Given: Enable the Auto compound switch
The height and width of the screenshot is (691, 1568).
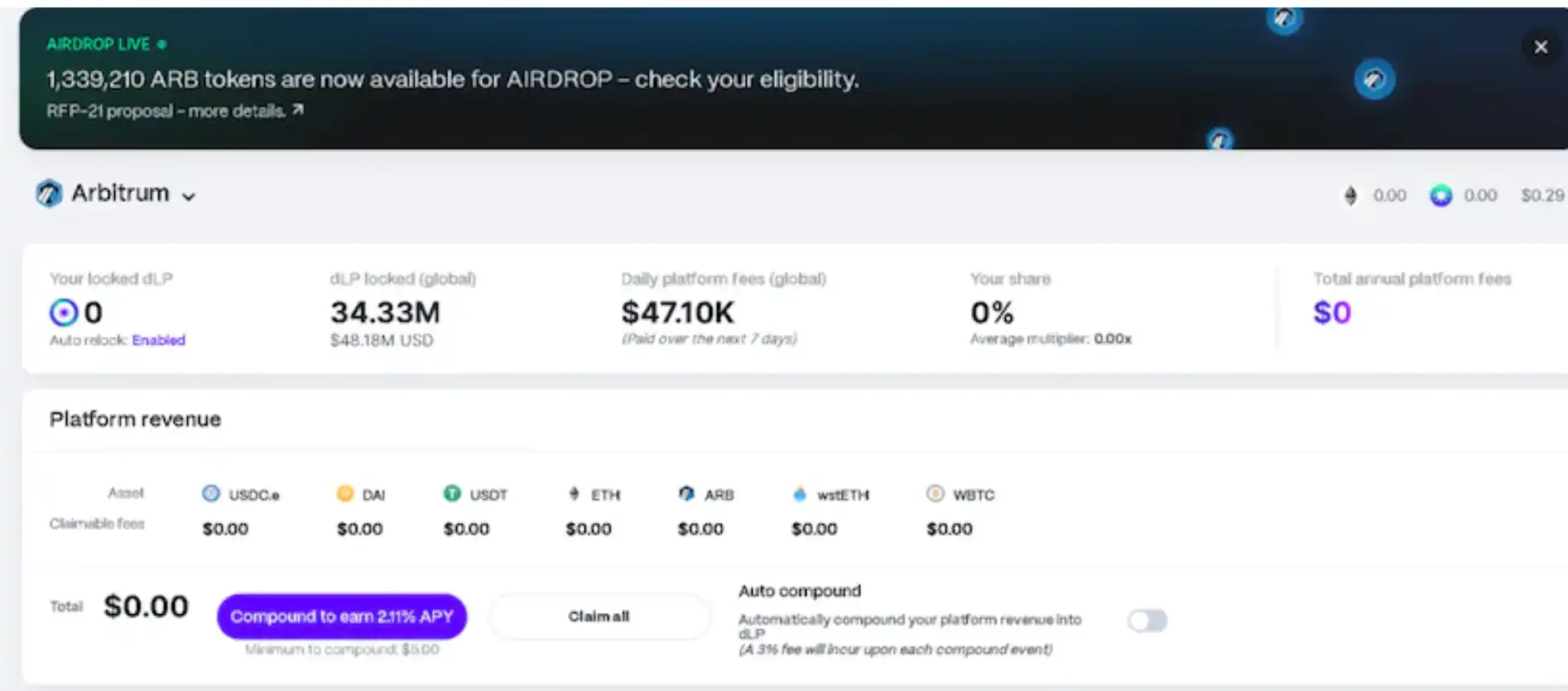Looking at the screenshot, I should pyautogui.click(x=1147, y=621).
